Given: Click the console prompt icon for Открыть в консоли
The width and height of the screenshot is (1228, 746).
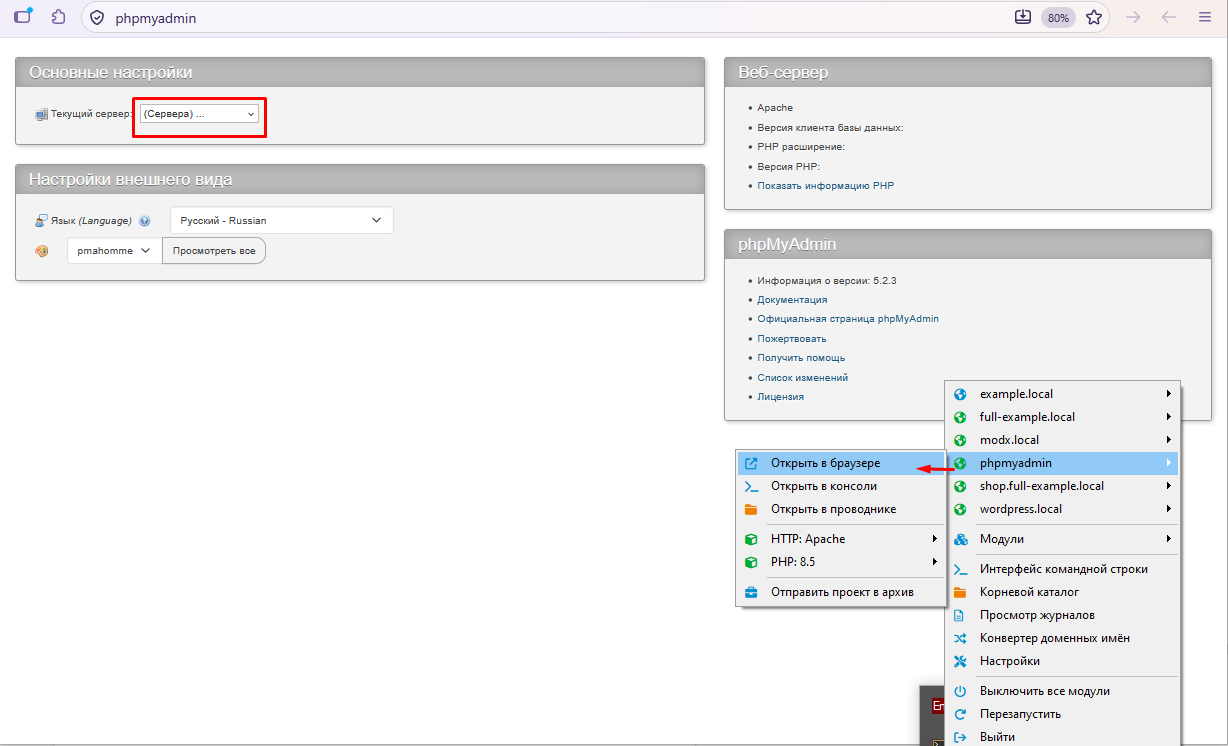Looking at the screenshot, I should 751,486.
